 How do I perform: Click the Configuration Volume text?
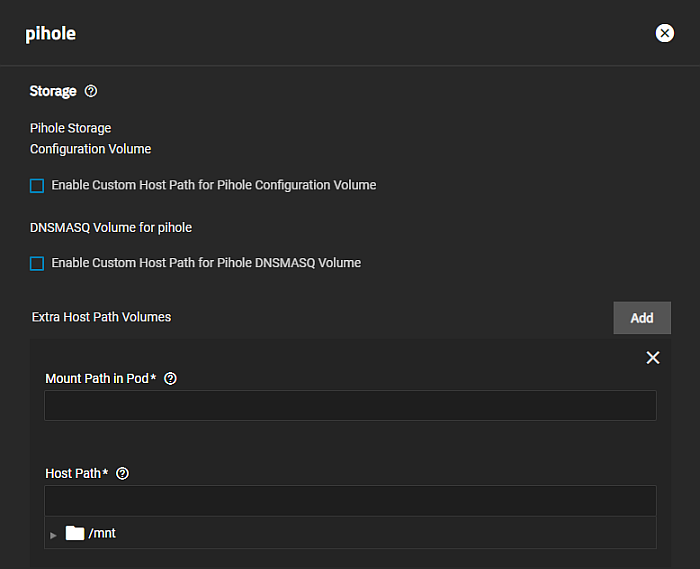tap(91, 149)
